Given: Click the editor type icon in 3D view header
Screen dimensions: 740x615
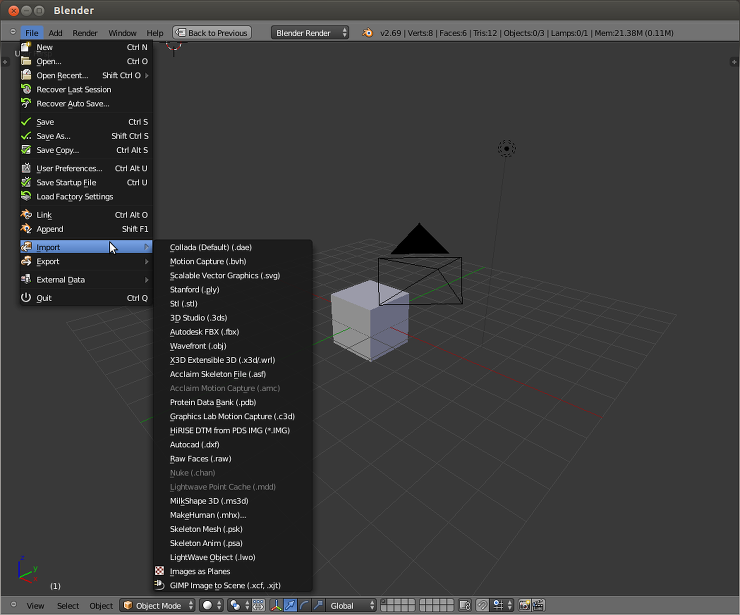Looking at the screenshot, I should (13, 605).
